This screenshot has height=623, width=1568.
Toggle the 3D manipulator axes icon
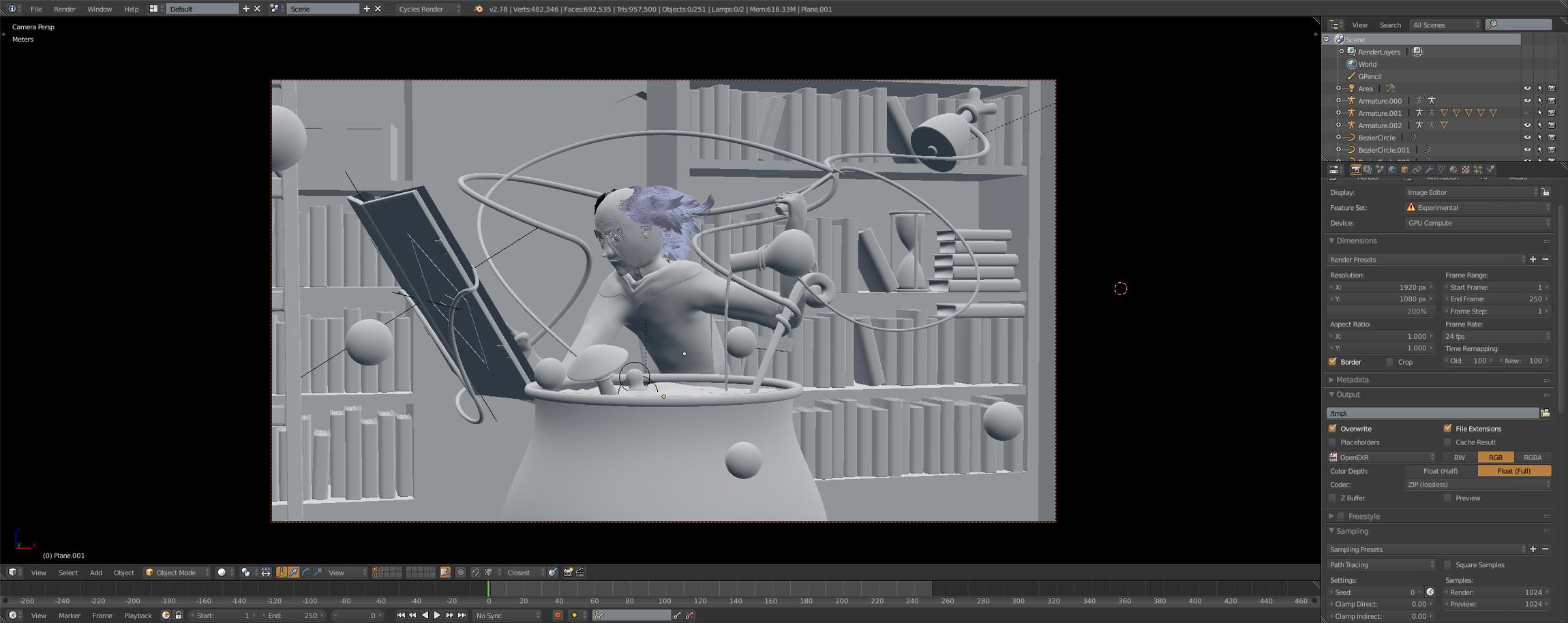coord(282,573)
